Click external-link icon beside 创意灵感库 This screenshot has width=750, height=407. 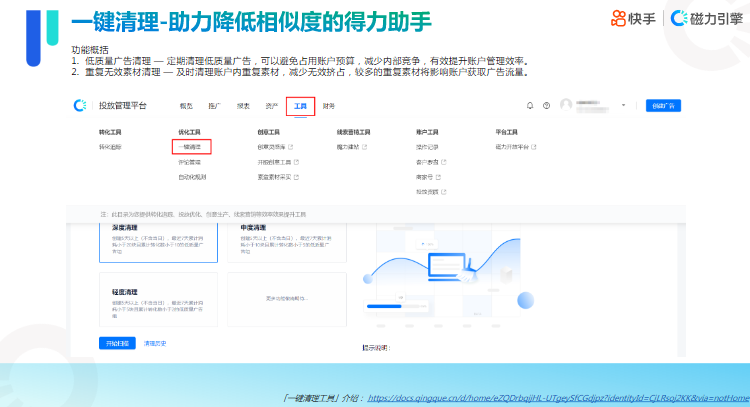point(291,147)
